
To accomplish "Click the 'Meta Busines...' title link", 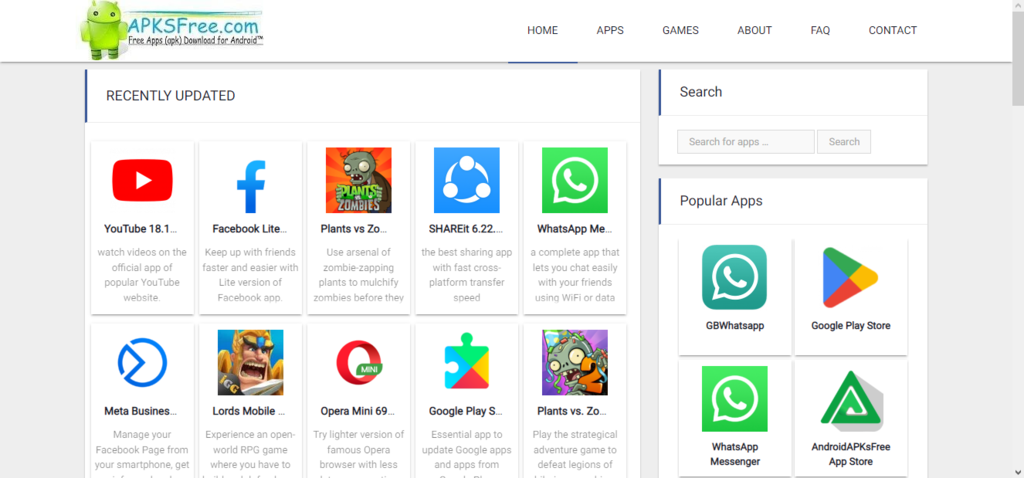I will click(140, 411).
